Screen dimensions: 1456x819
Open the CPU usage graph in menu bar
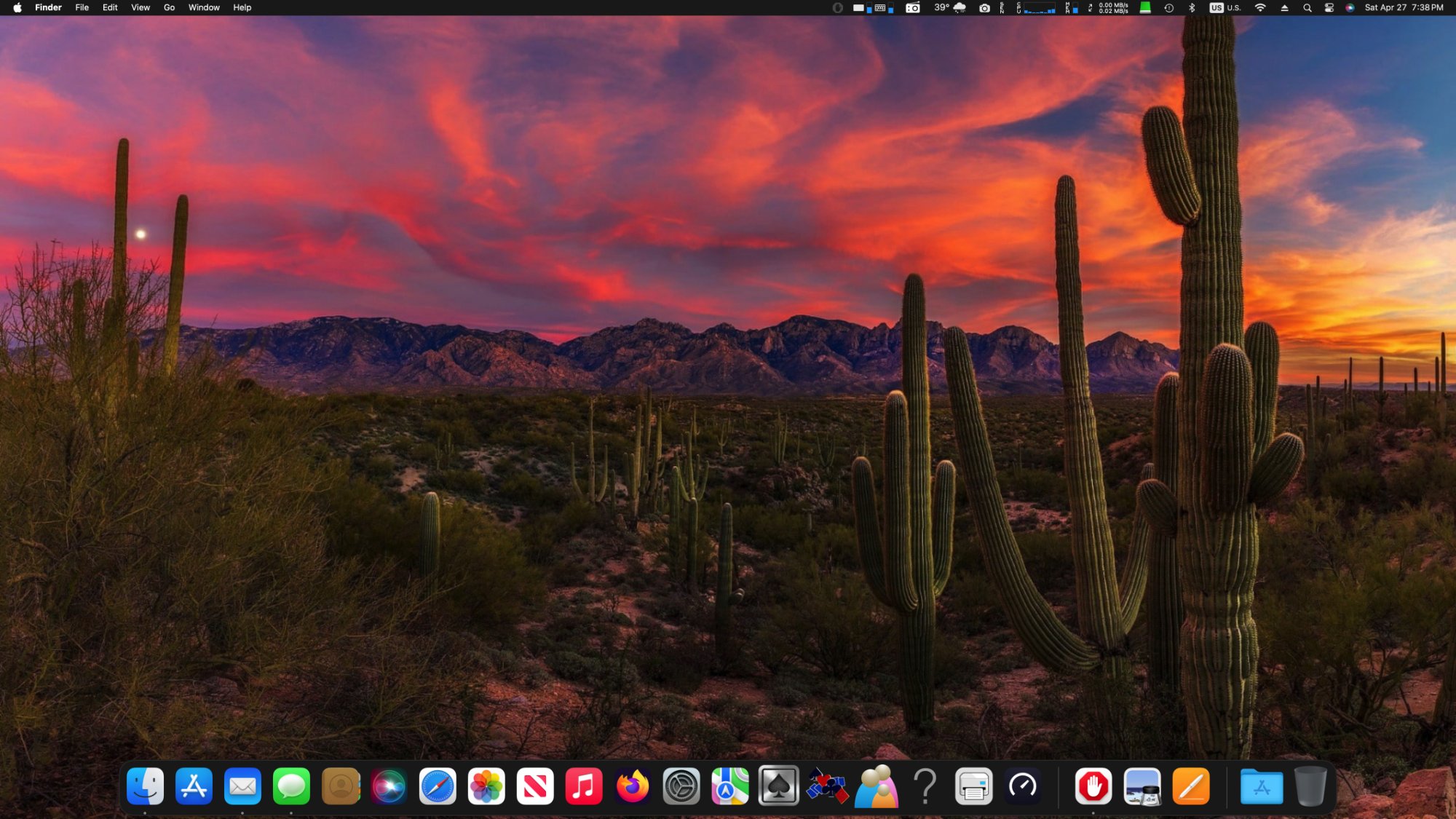point(1037,7)
